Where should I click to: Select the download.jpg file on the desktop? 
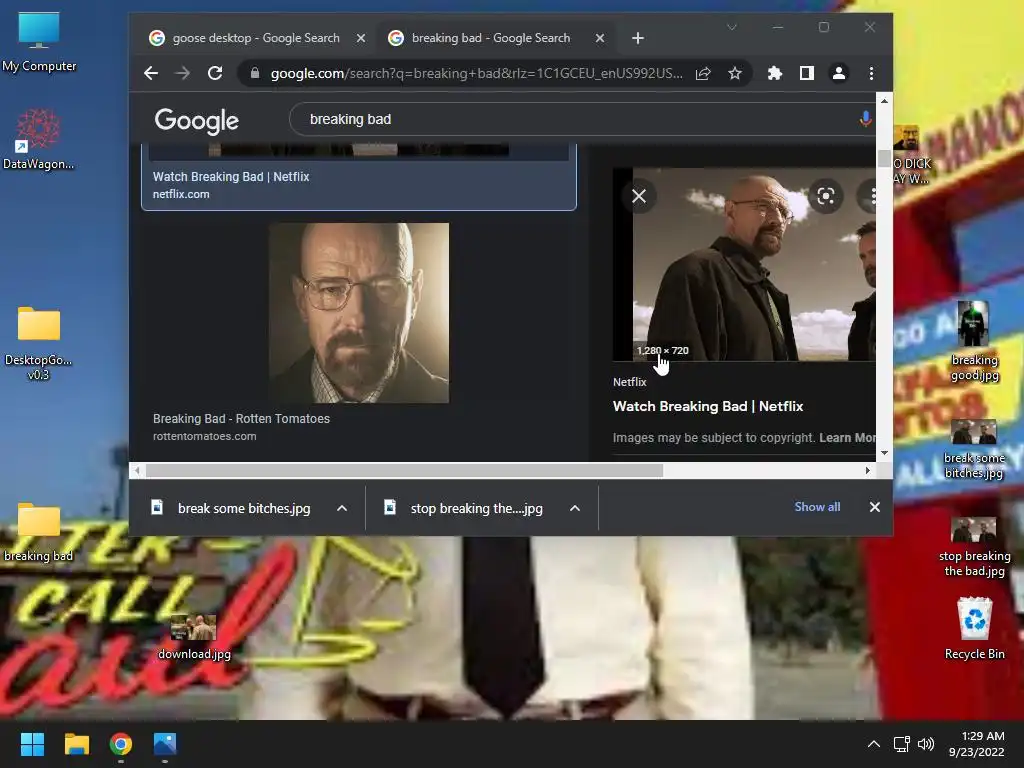click(x=194, y=637)
